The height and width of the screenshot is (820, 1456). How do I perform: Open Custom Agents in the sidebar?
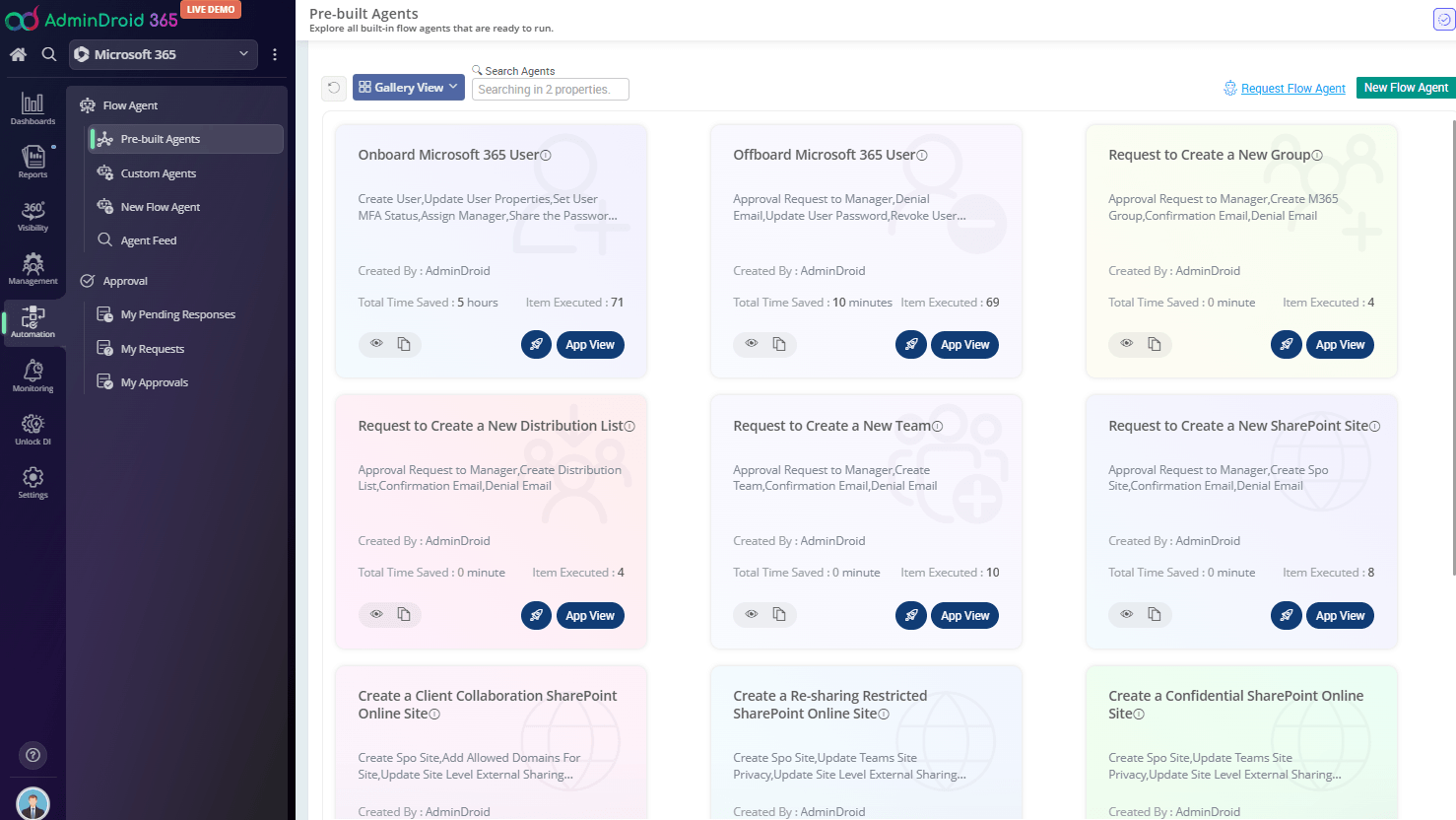[158, 173]
